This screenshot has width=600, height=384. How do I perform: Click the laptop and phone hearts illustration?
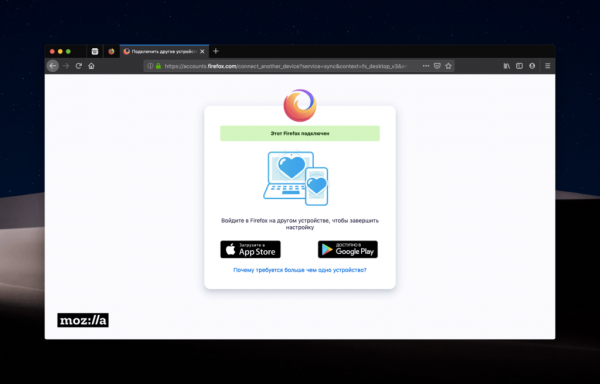(296, 178)
